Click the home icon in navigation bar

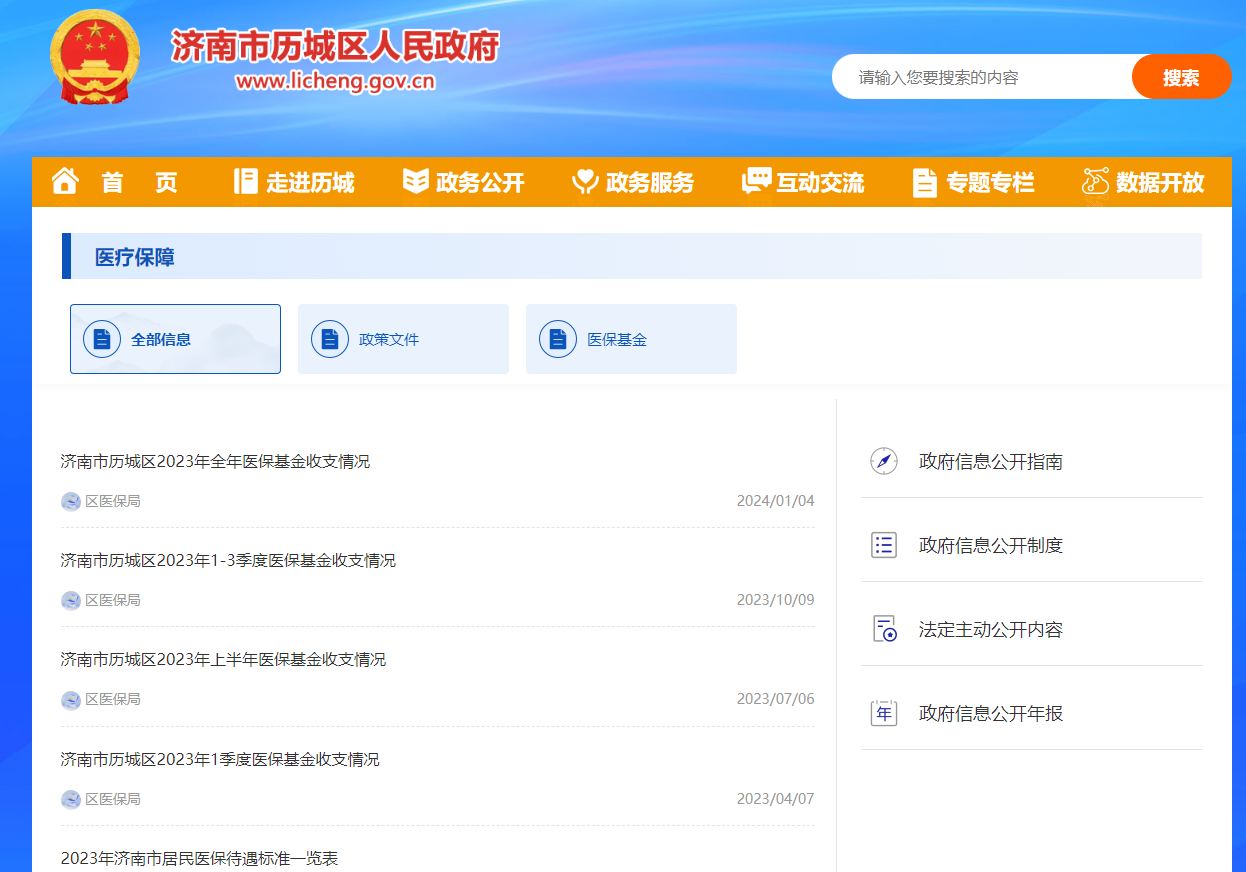click(x=65, y=181)
